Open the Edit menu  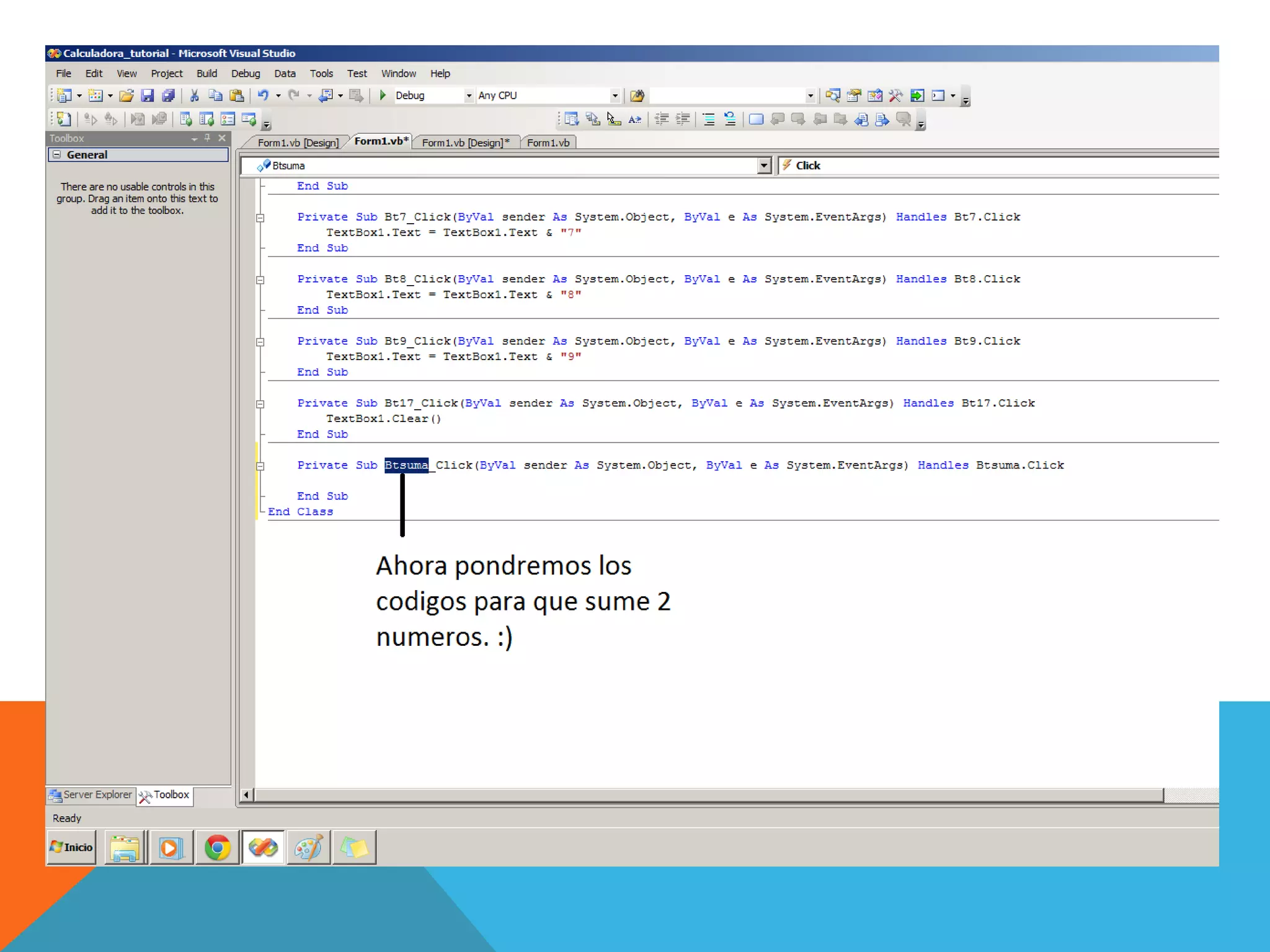pos(94,73)
